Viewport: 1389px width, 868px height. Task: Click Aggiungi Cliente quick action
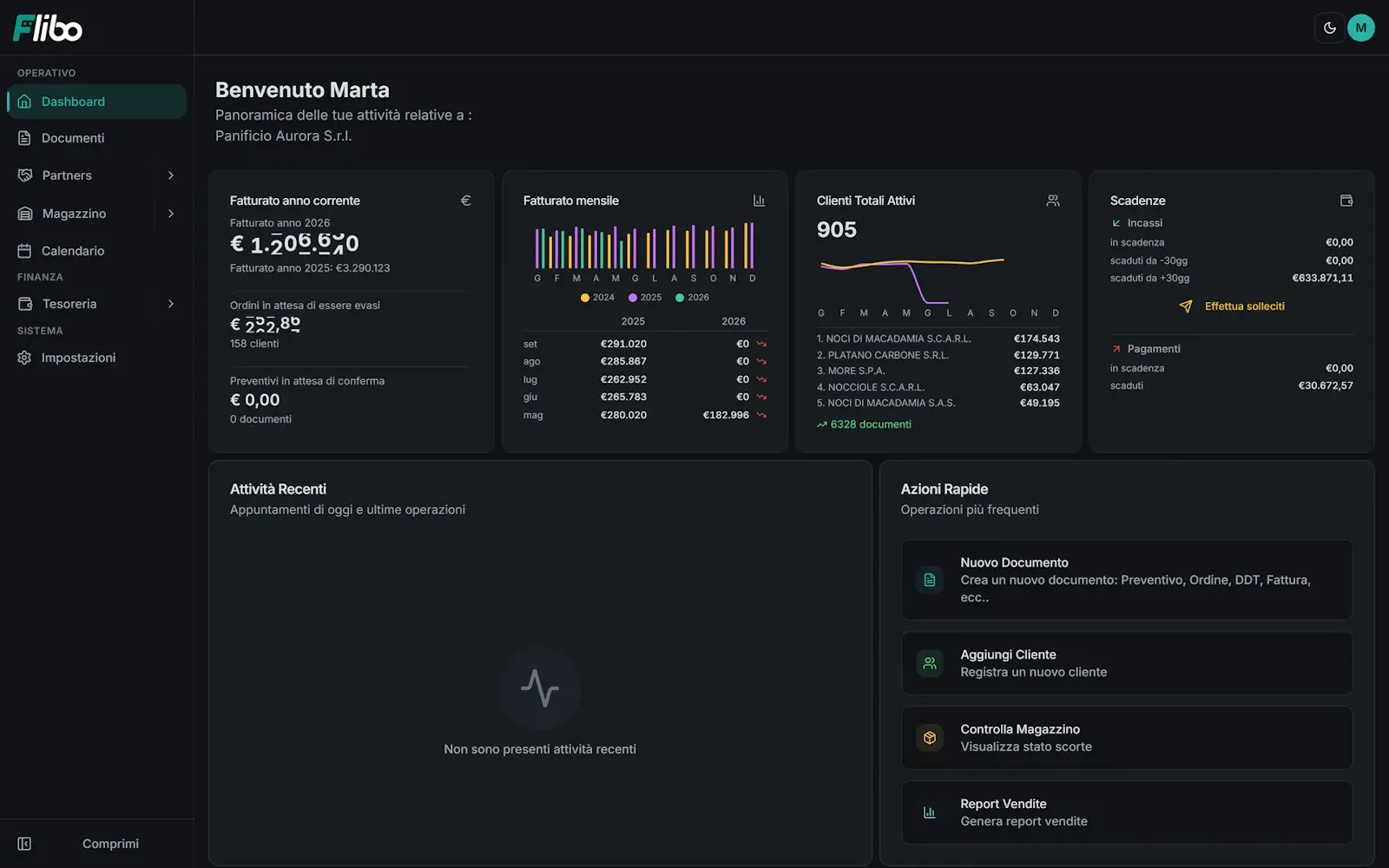click(1127, 663)
